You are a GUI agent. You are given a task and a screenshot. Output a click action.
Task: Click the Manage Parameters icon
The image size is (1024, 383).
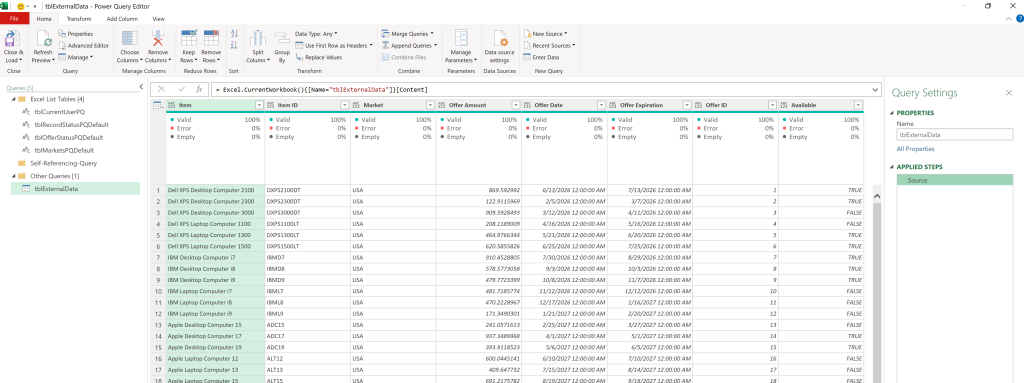click(x=461, y=38)
